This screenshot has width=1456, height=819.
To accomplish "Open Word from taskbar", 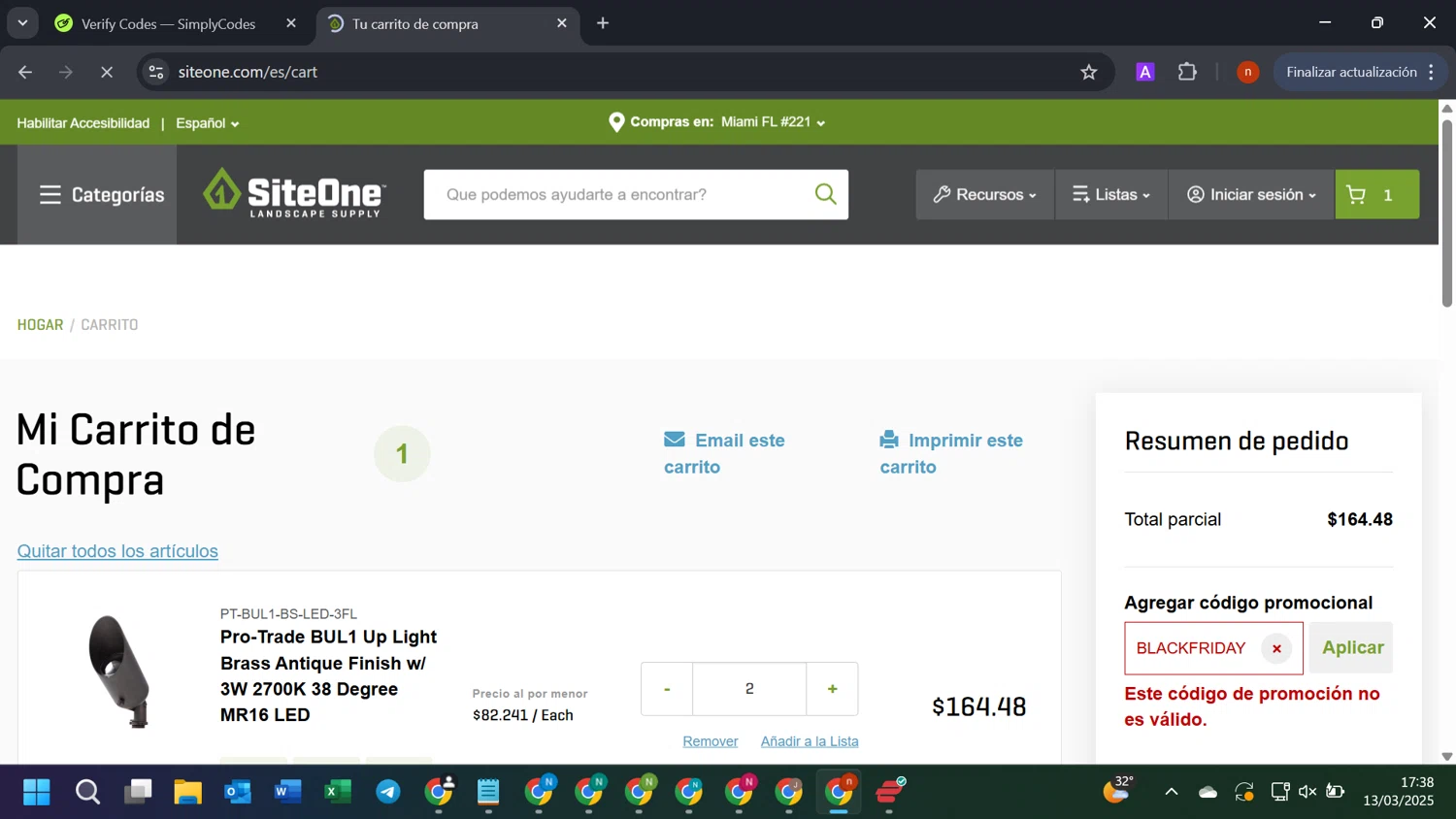I will point(287,793).
